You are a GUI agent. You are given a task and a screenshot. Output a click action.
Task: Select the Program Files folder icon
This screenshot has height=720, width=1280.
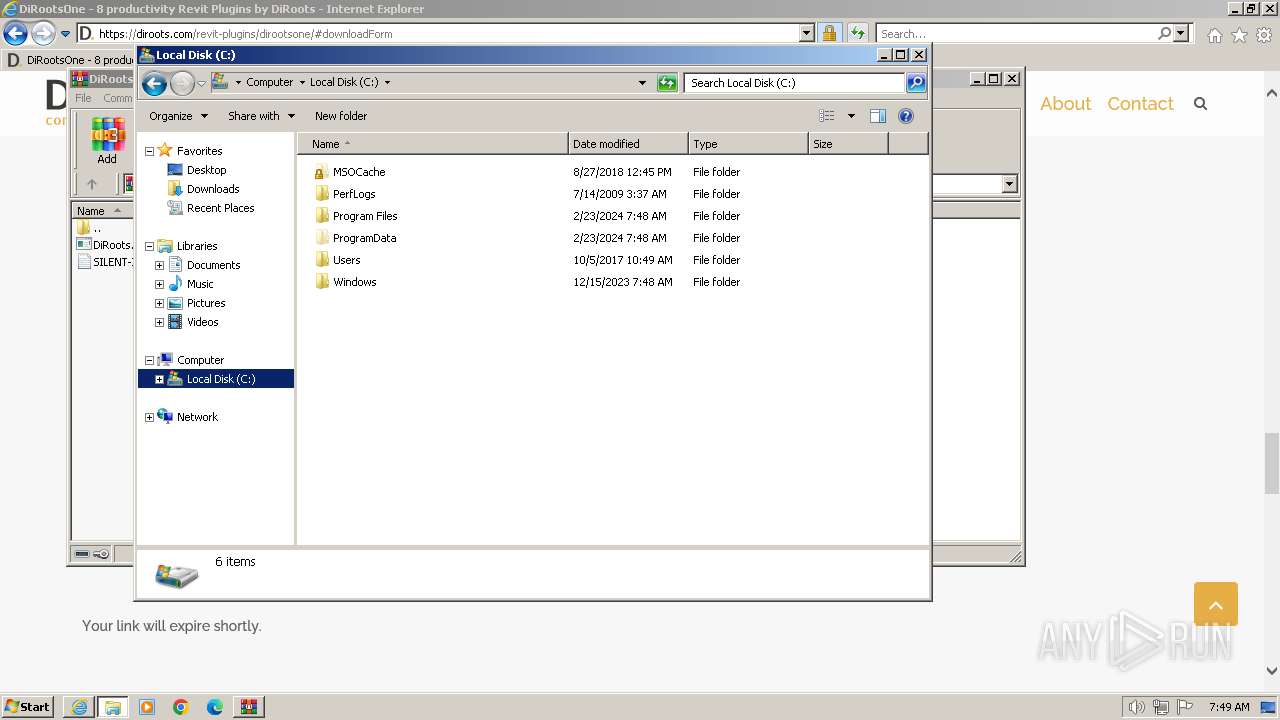tap(321, 216)
